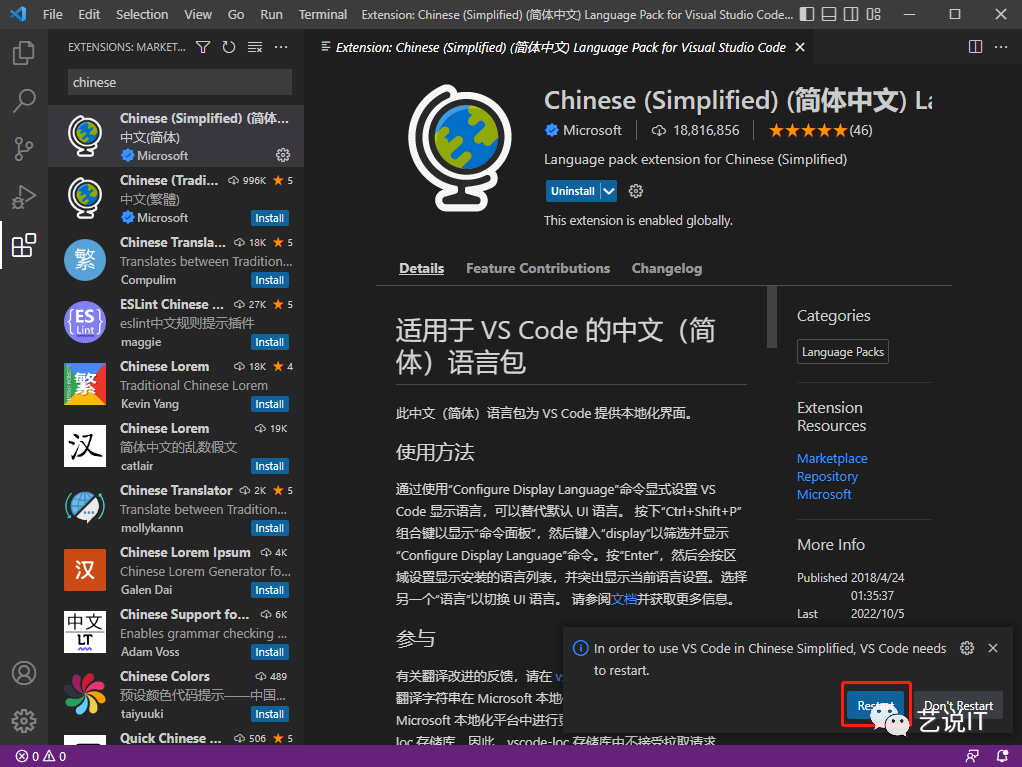1022x767 pixels.
Task: Install the Chinese (Traditional) language pack
Action: [269, 217]
